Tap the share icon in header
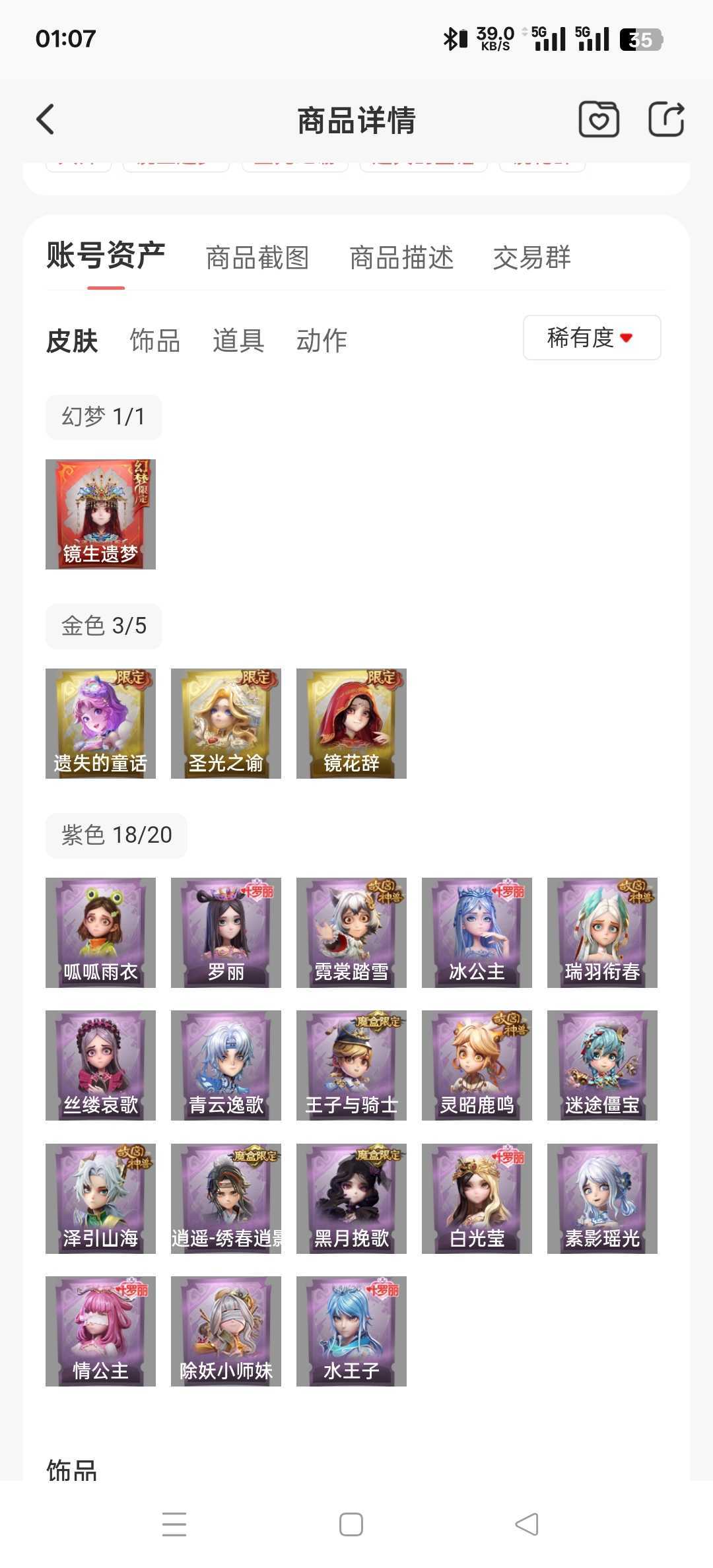The height and width of the screenshot is (1568, 713). (x=665, y=119)
